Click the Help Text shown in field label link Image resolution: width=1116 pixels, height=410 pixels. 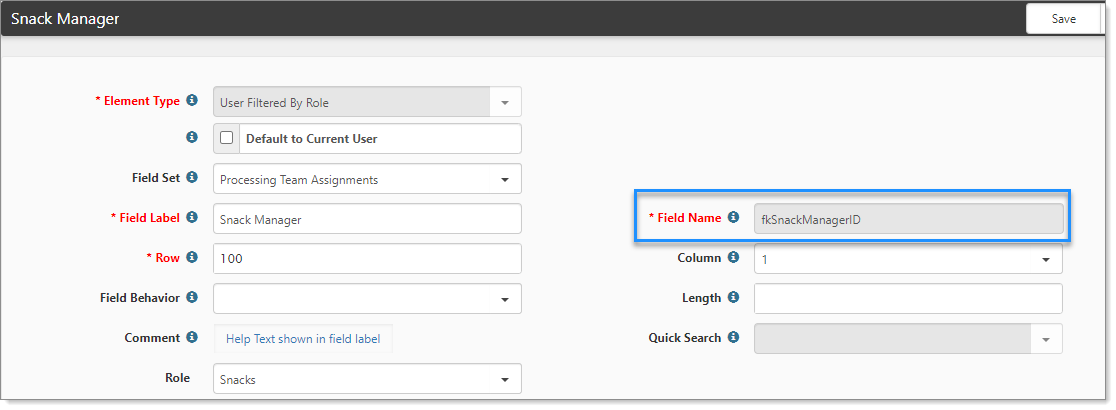[x=303, y=339]
